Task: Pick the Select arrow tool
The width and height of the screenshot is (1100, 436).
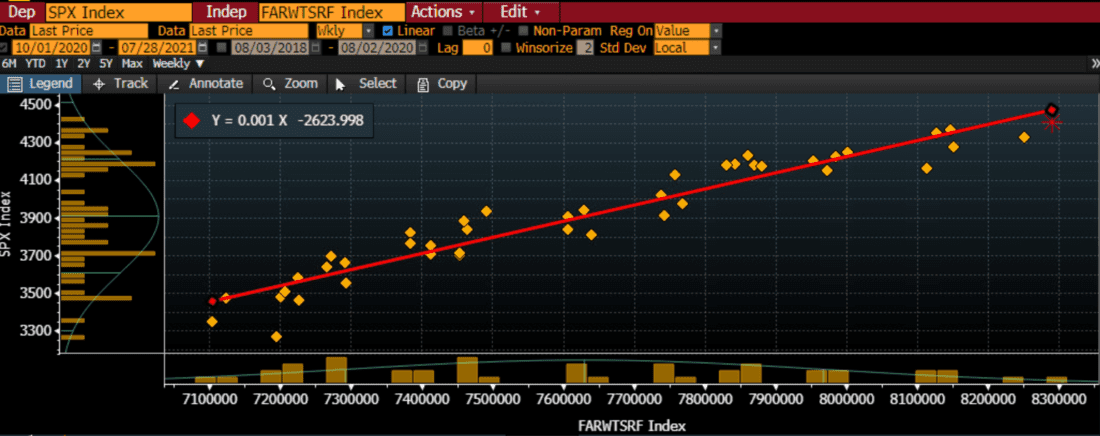Action: (x=366, y=84)
